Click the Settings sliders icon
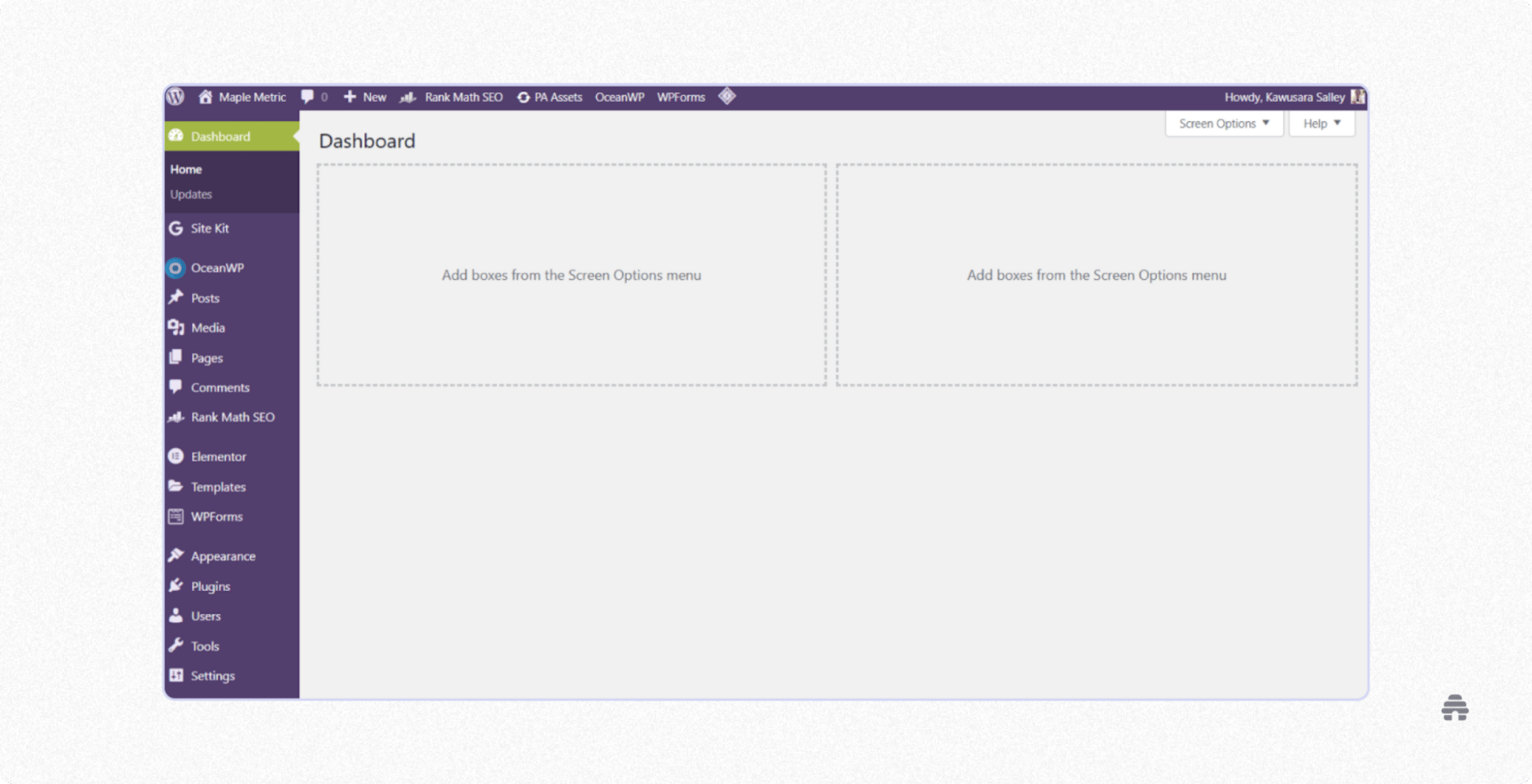 pyautogui.click(x=176, y=675)
